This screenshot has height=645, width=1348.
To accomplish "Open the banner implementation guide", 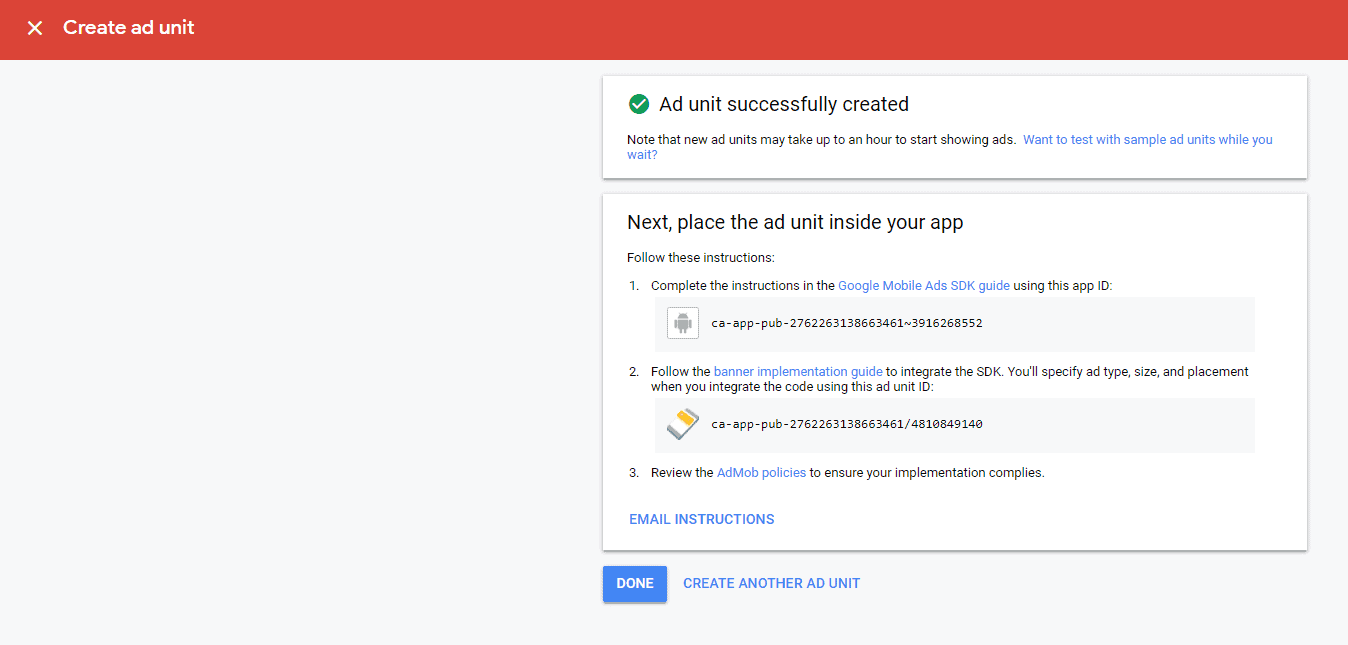I will 797,371.
